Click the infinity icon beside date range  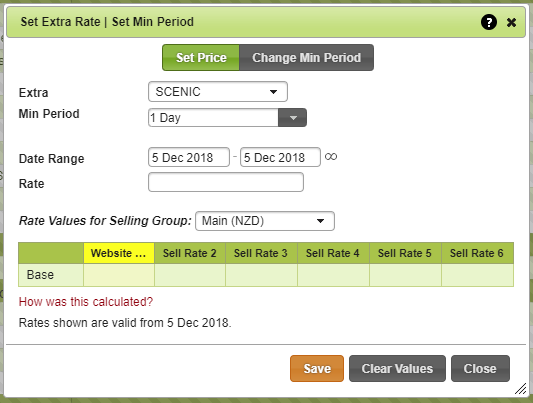[331, 157]
